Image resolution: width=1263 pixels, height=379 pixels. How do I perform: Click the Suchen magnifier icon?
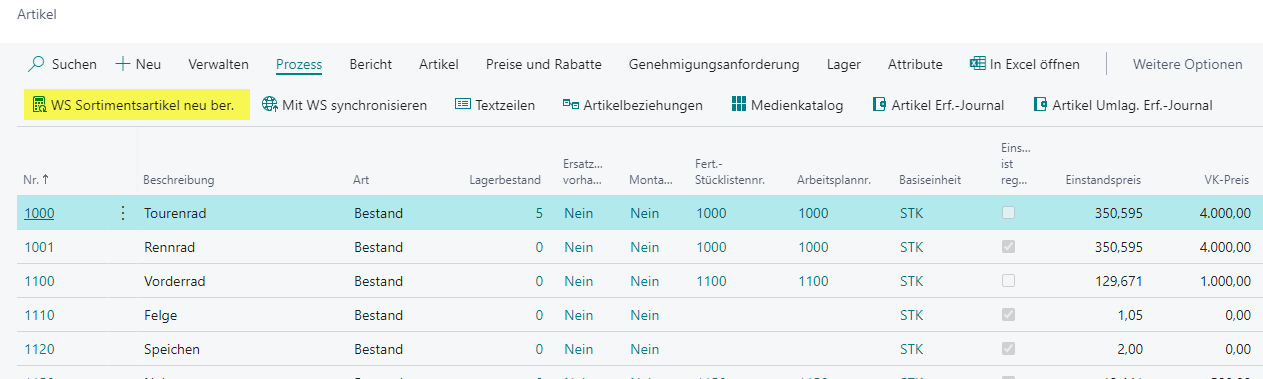coord(36,64)
